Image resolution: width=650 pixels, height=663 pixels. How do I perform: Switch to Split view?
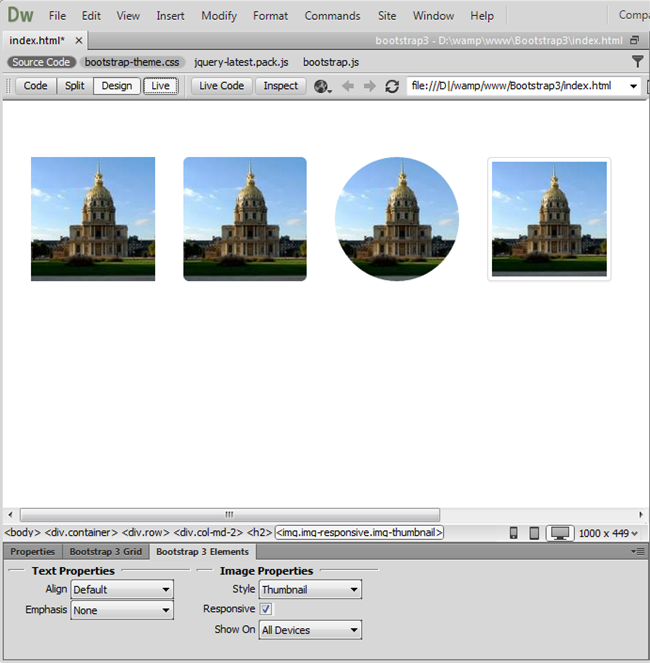[x=74, y=86]
